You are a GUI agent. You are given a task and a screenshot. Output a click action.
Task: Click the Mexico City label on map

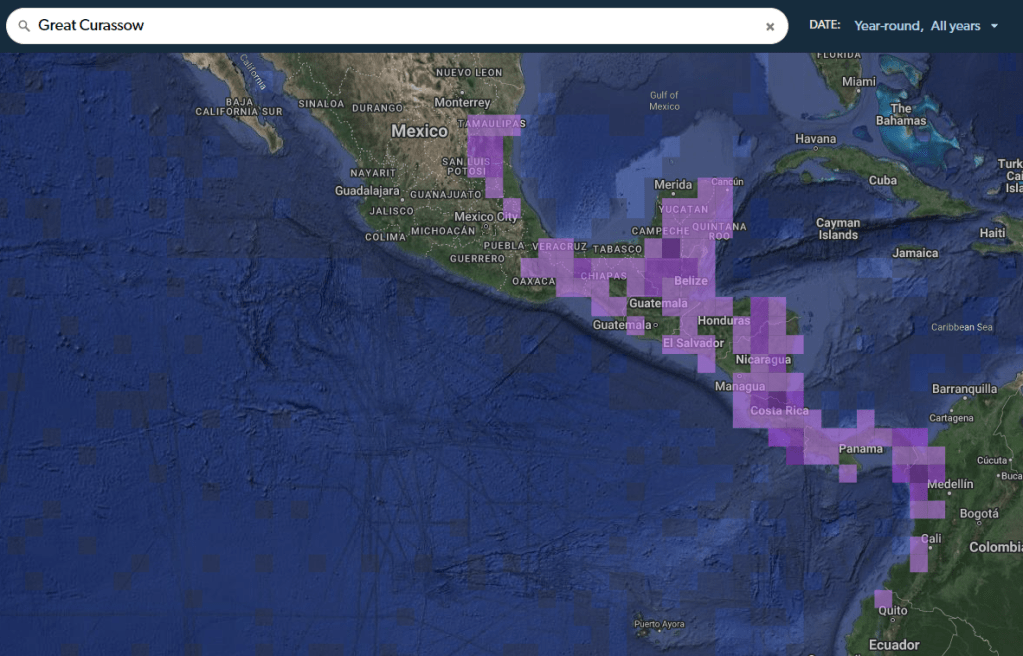pos(486,216)
